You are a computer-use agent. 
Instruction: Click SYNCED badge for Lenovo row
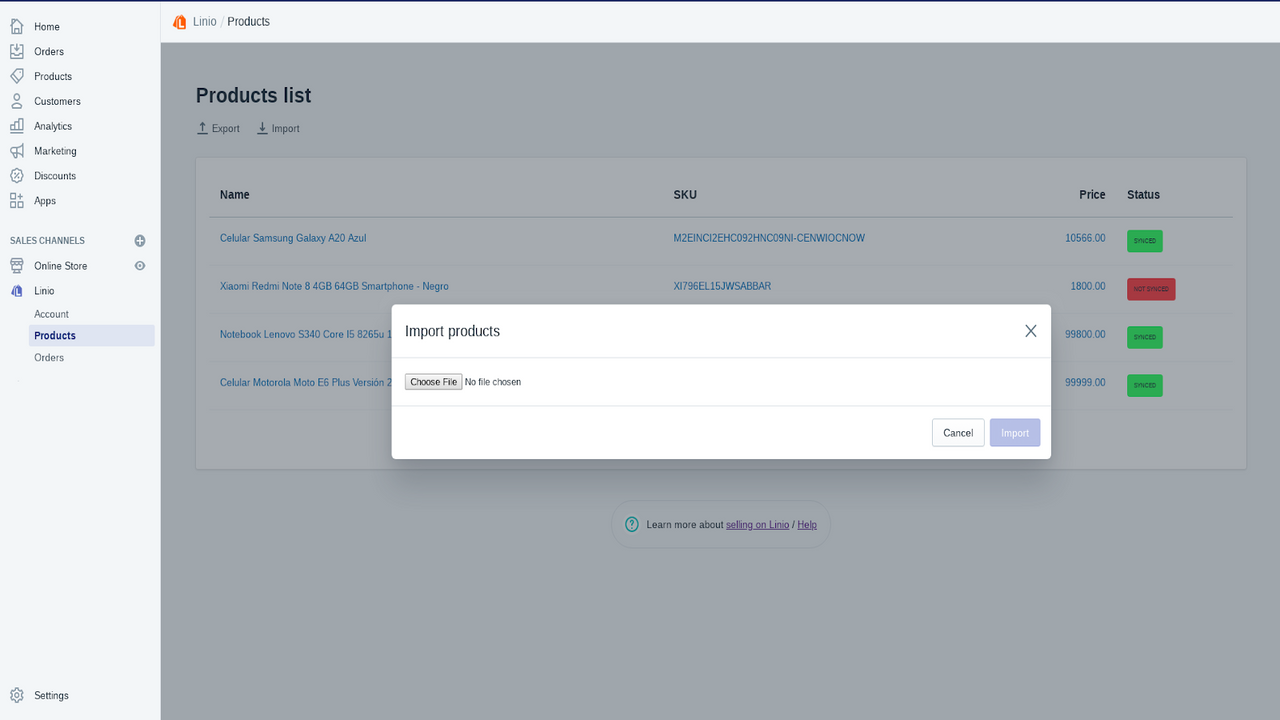click(x=1145, y=337)
